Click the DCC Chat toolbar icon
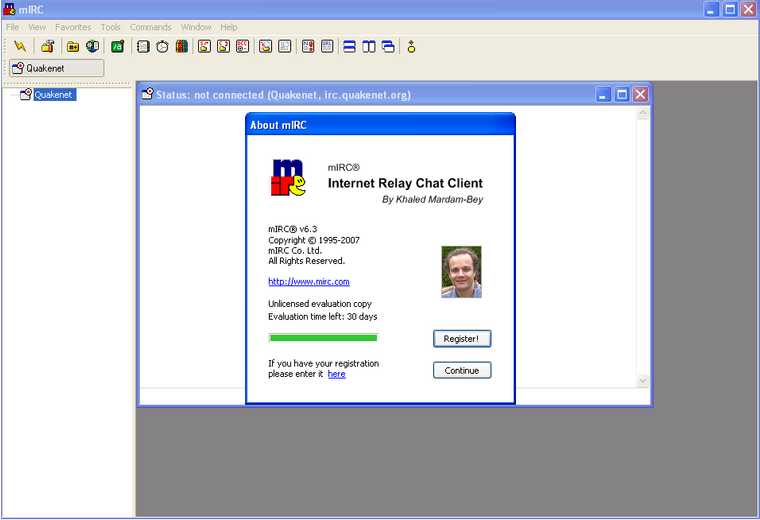 point(223,47)
